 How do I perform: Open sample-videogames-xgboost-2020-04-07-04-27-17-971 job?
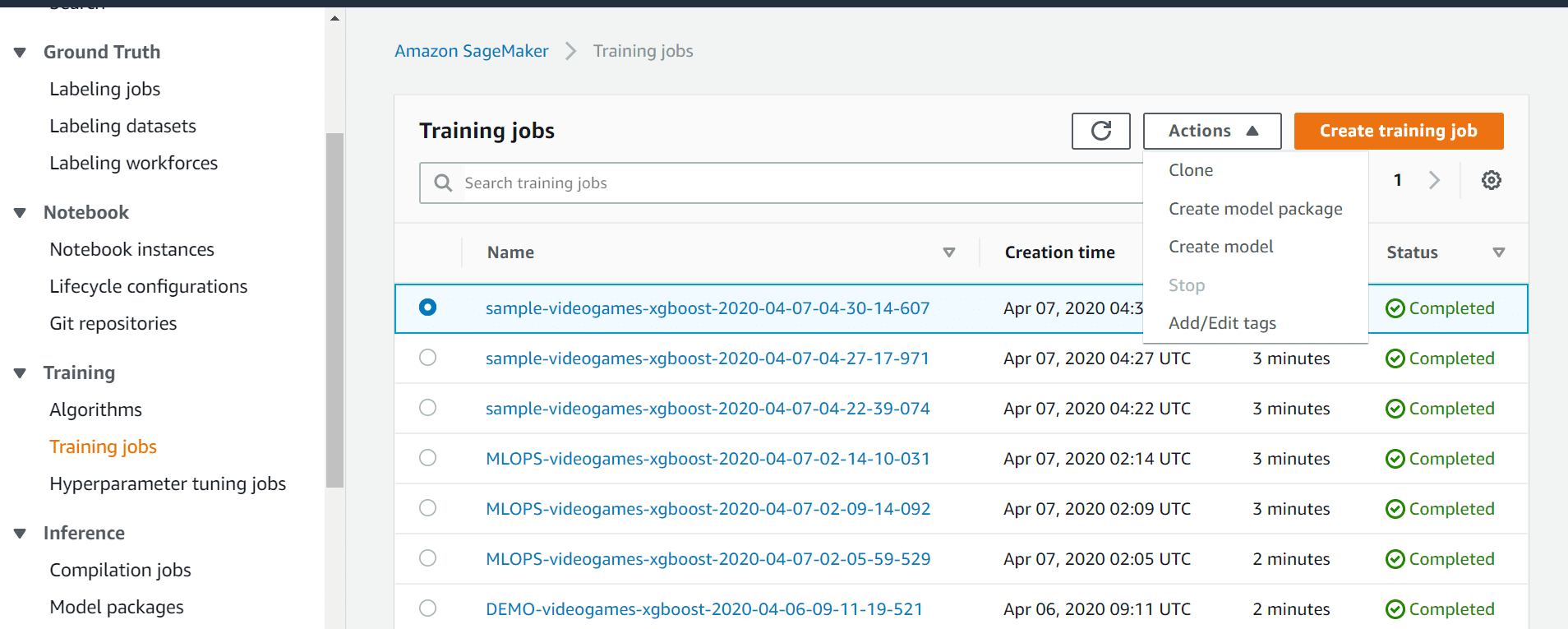click(708, 358)
